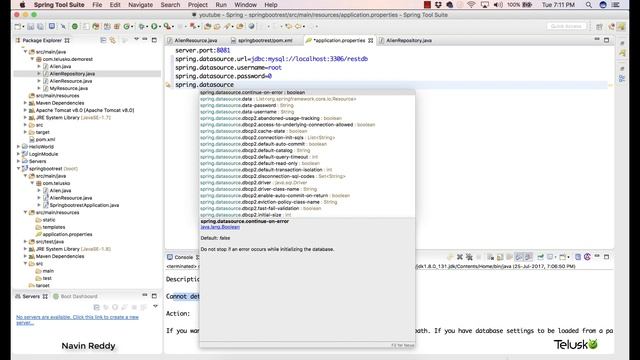This screenshot has width=640, height=360.
Task: Open Servers view menu chevron
Action: coord(155,306)
